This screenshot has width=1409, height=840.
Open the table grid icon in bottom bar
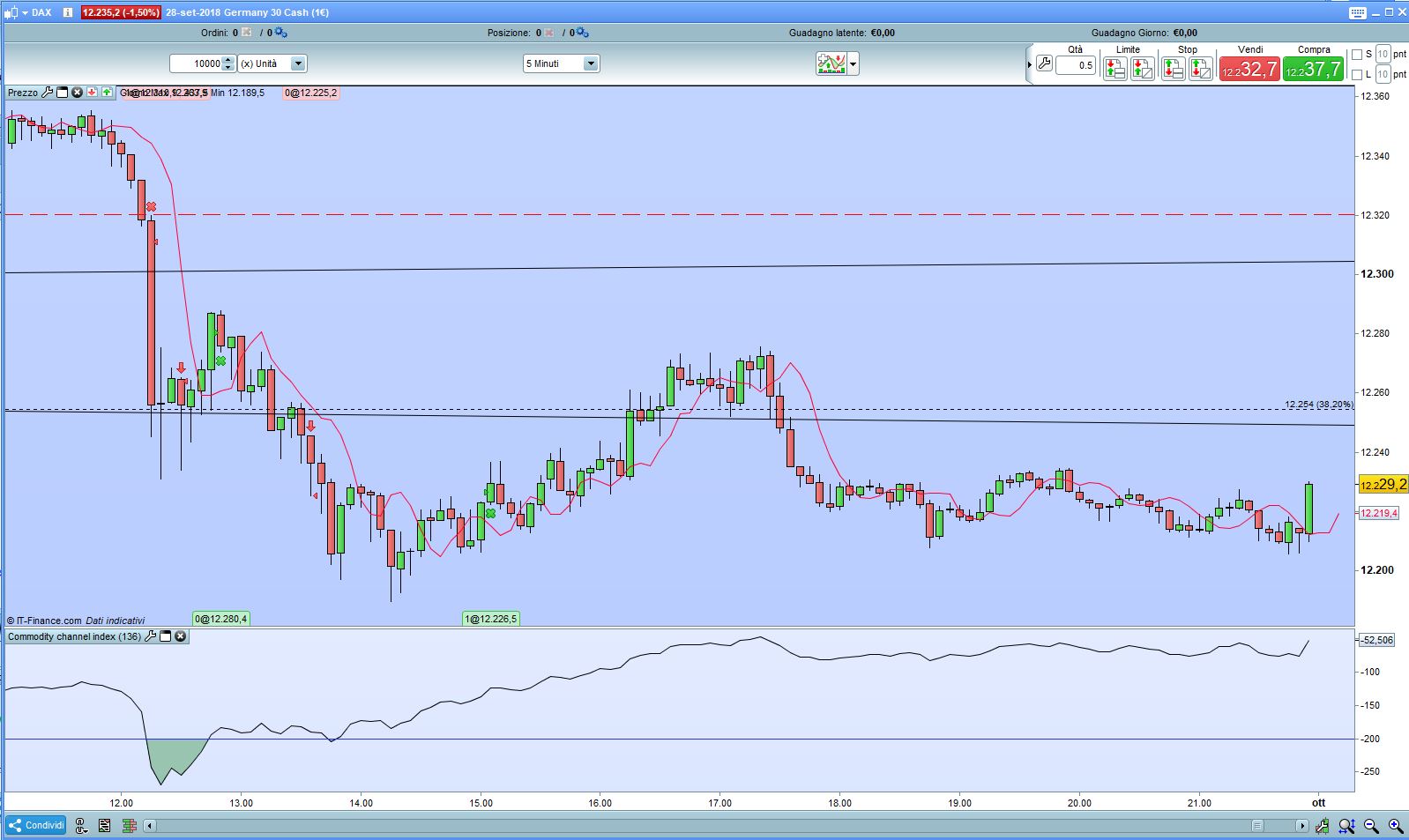(130, 826)
